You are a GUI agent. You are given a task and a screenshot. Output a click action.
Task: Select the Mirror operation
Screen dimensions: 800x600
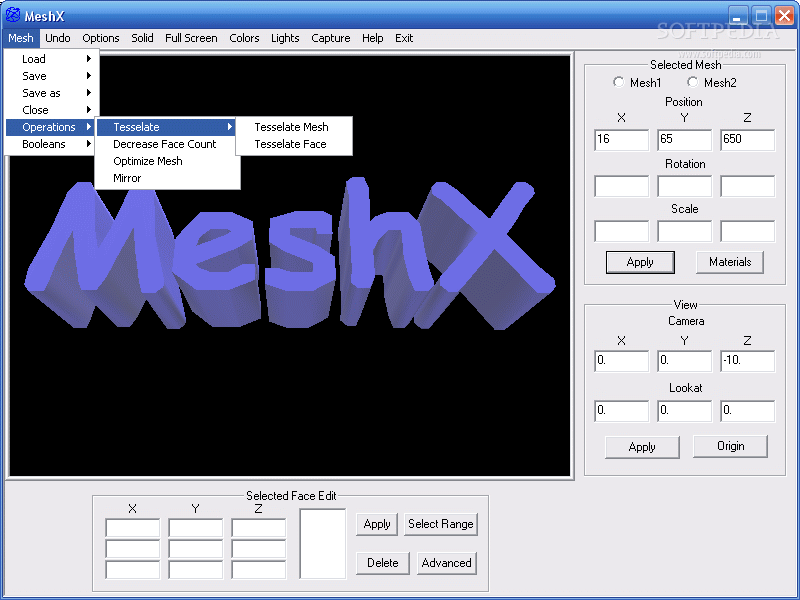167,178
